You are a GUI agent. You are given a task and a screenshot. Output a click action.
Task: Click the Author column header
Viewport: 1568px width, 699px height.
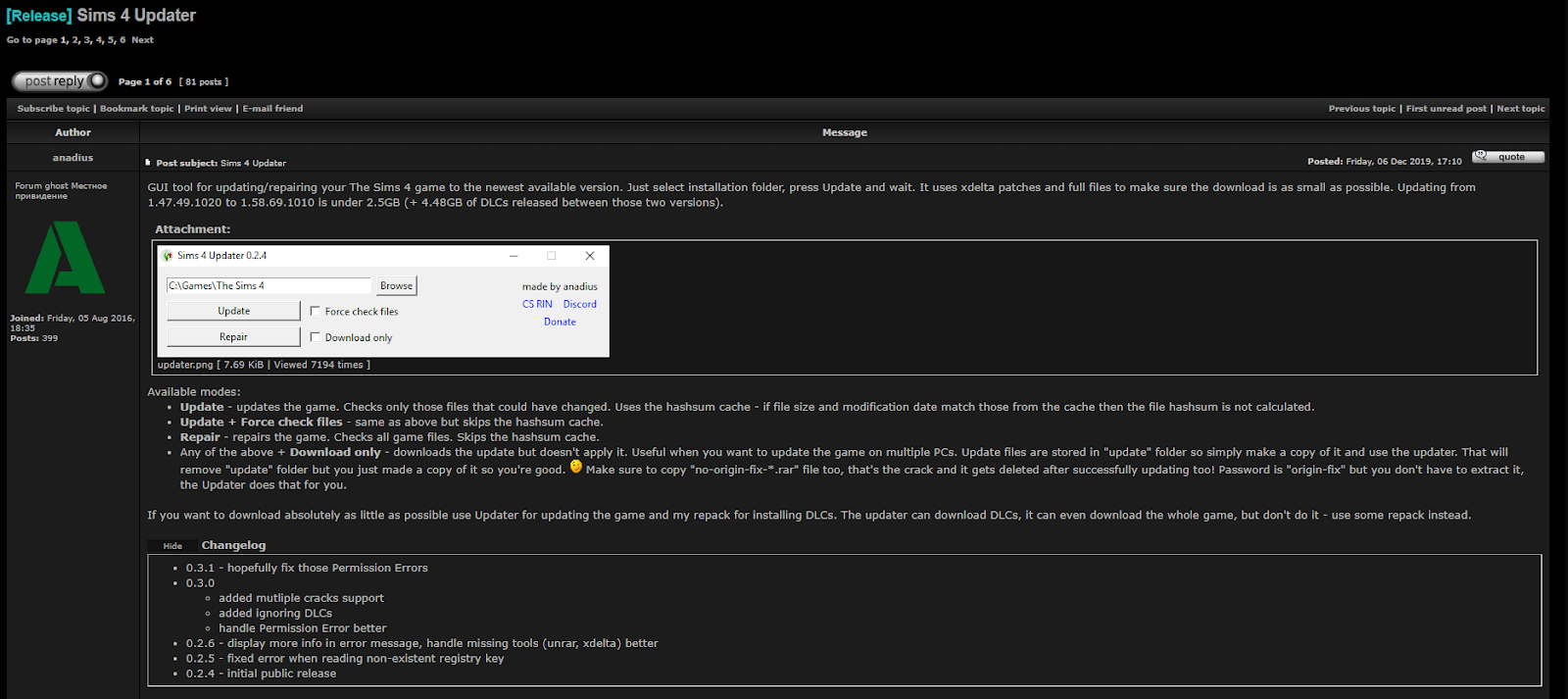(73, 132)
